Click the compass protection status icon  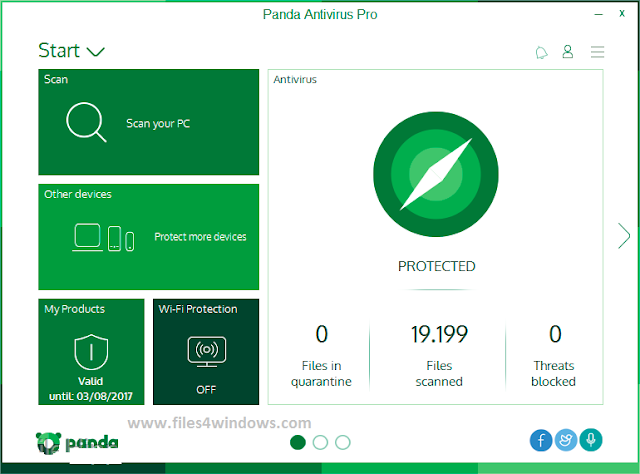(436, 174)
